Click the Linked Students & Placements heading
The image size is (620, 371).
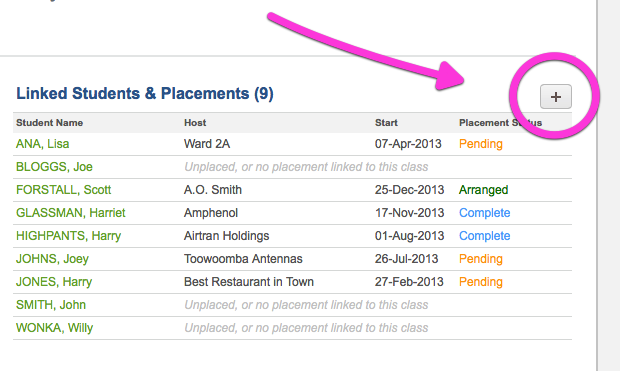tap(145, 94)
